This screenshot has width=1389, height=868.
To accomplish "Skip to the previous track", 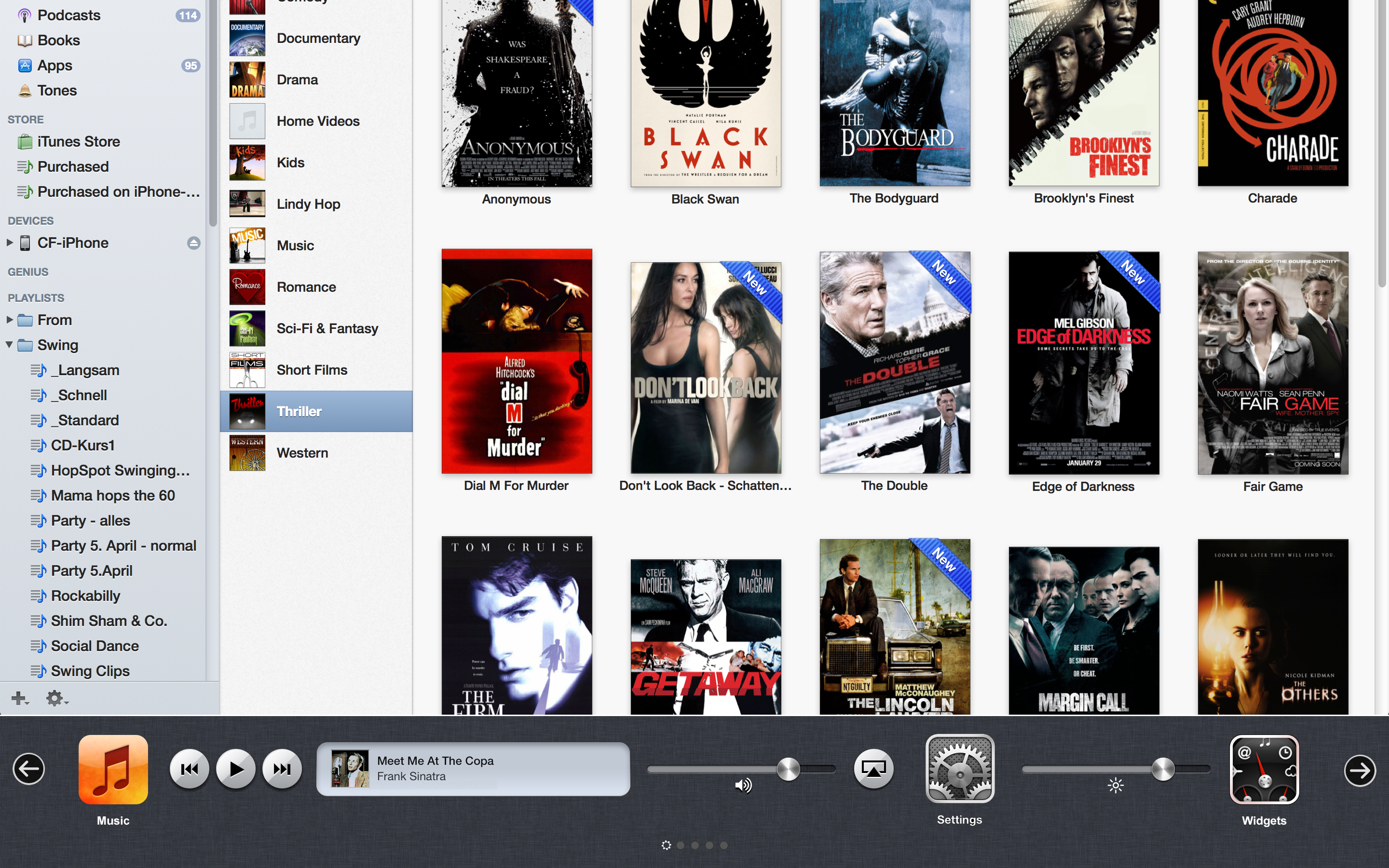I will click(190, 769).
